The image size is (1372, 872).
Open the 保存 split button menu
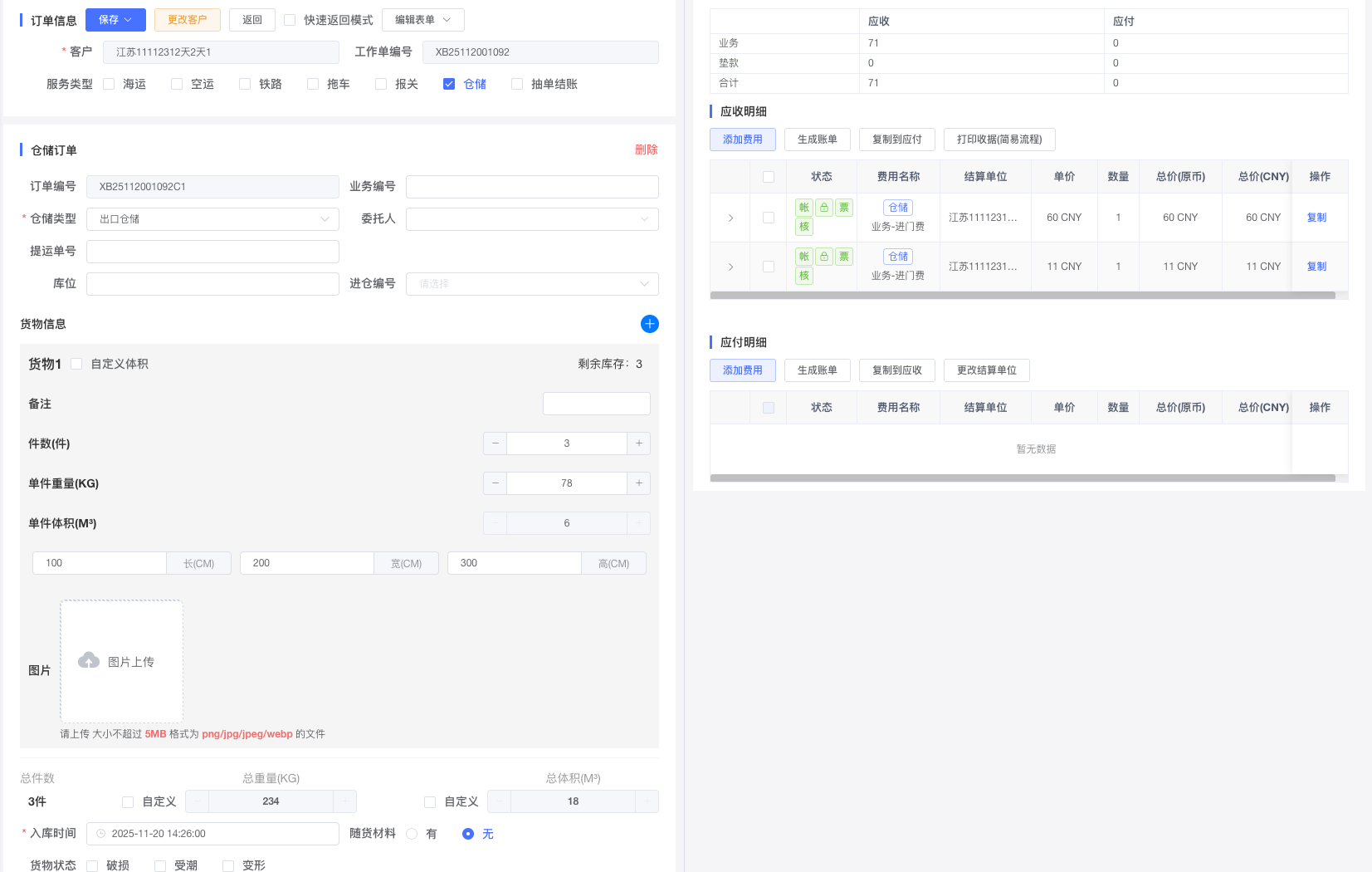[x=128, y=20]
